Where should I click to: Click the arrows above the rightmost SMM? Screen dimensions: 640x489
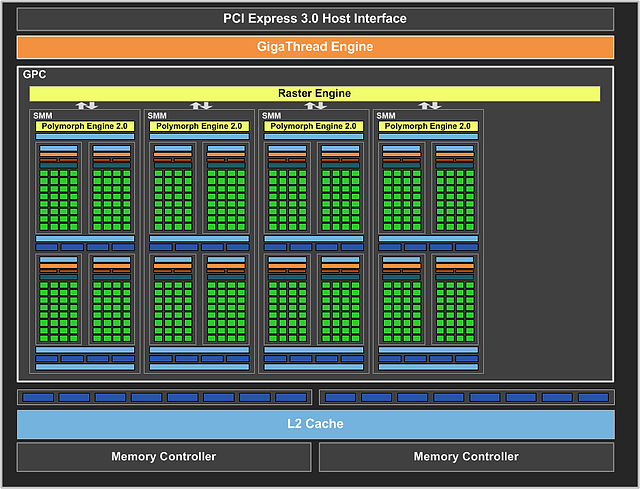point(430,106)
